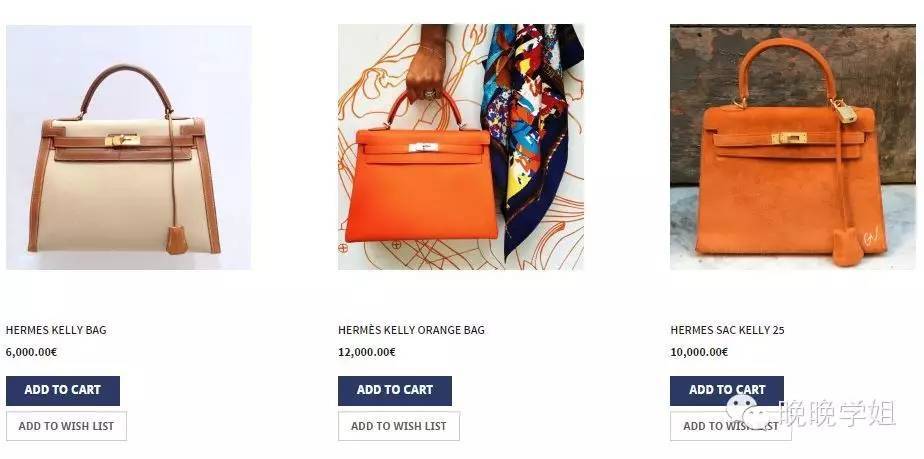Screen dimensions: 924x459
Task: Open the HERMÈS KELLY ORANGE BAG title link
Action: click(x=411, y=330)
